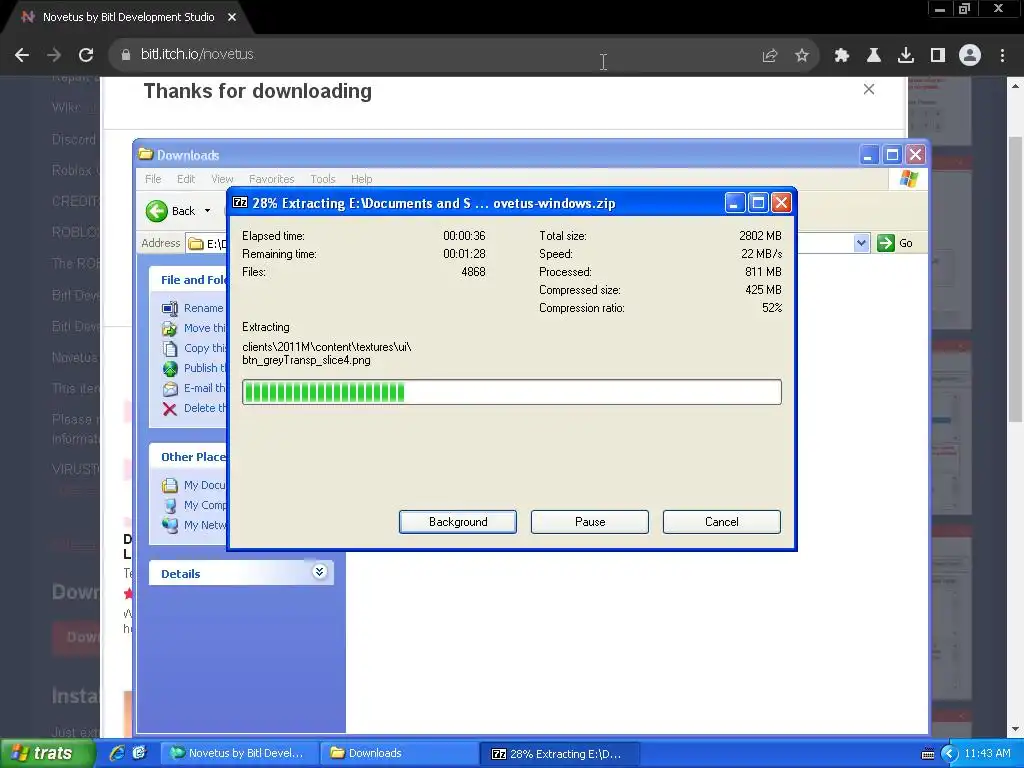1024x768 pixels.
Task: Click the Background button in 7-Zip dialog
Action: [x=458, y=522]
